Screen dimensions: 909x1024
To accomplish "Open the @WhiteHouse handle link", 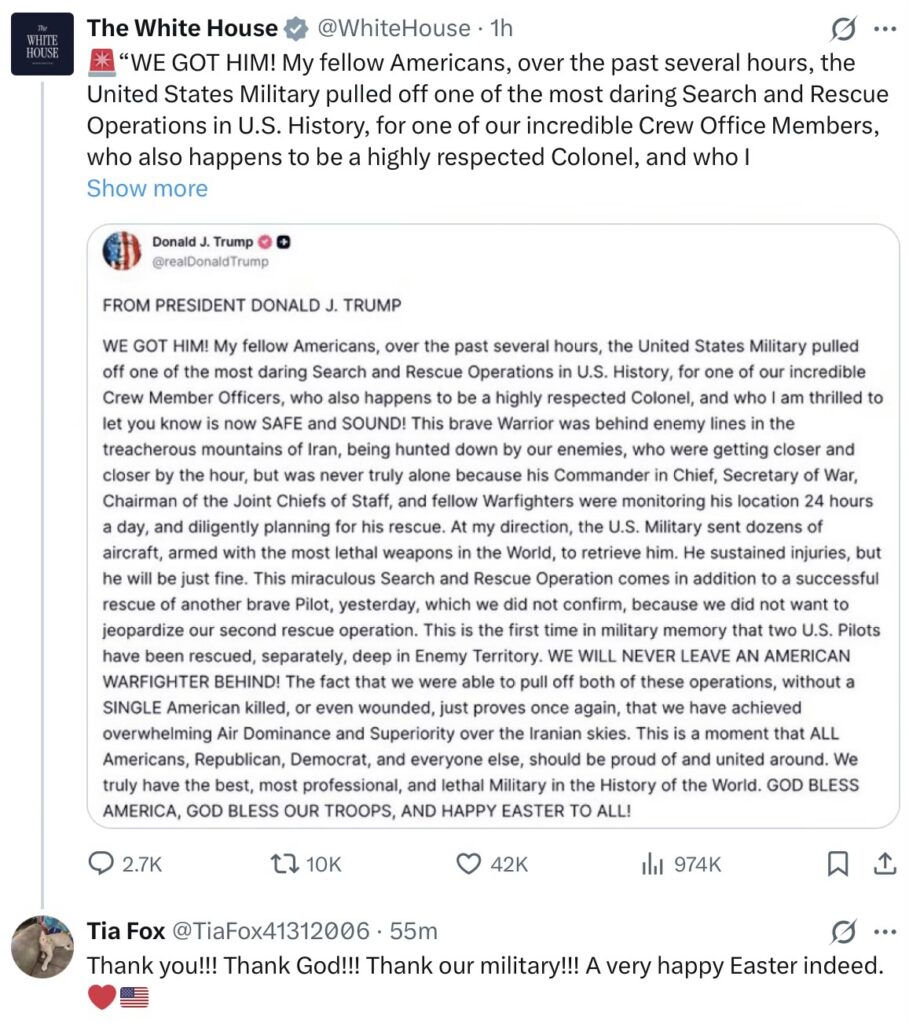I will [393, 29].
